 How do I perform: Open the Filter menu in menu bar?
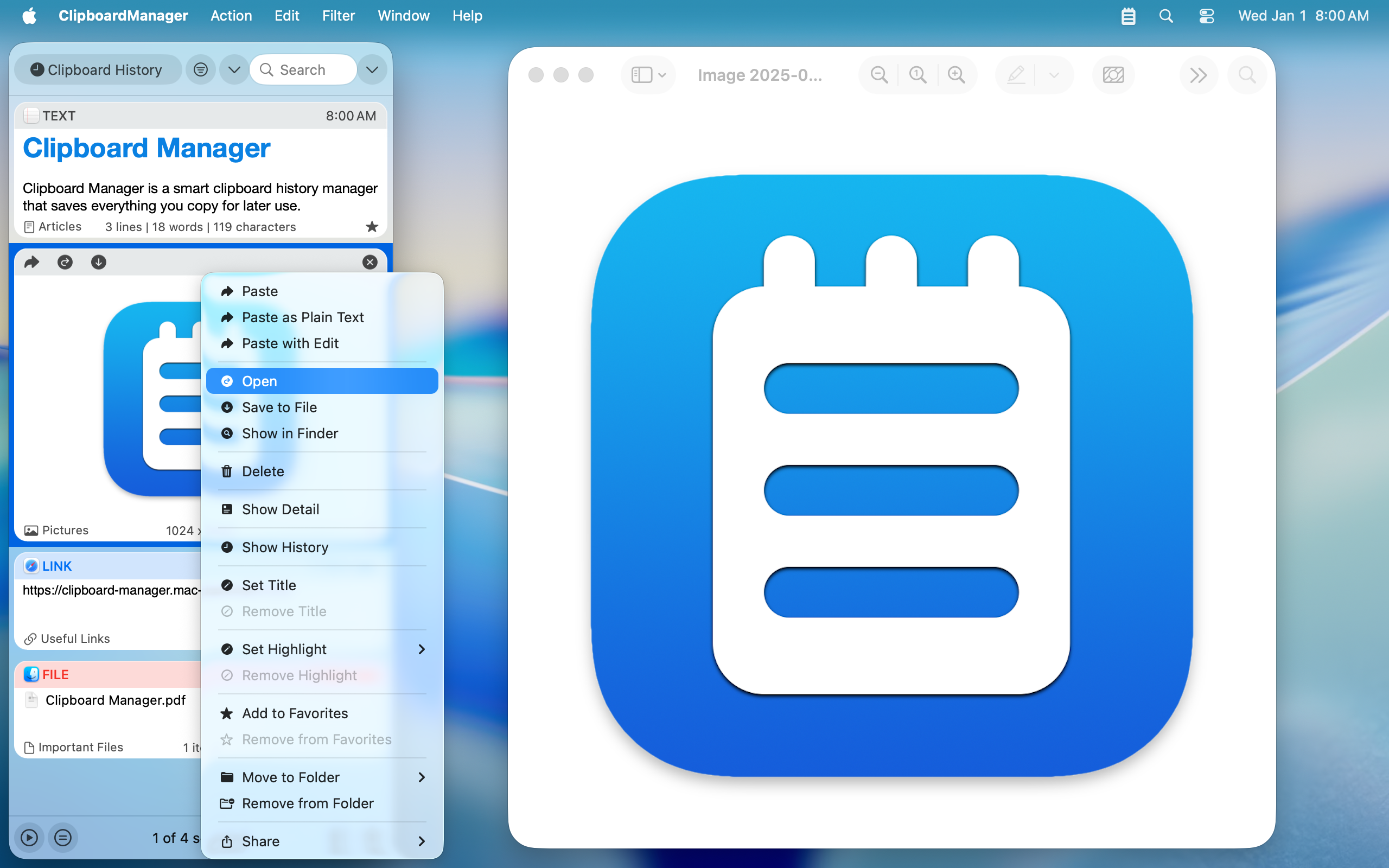pyautogui.click(x=338, y=16)
